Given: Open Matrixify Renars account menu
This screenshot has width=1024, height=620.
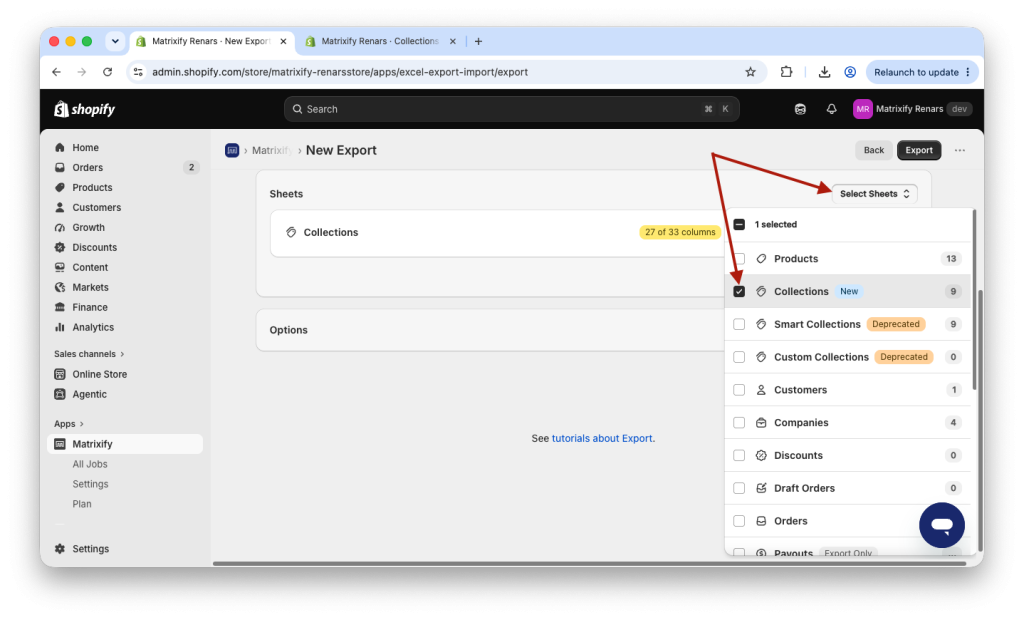Looking at the screenshot, I should tap(912, 109).
